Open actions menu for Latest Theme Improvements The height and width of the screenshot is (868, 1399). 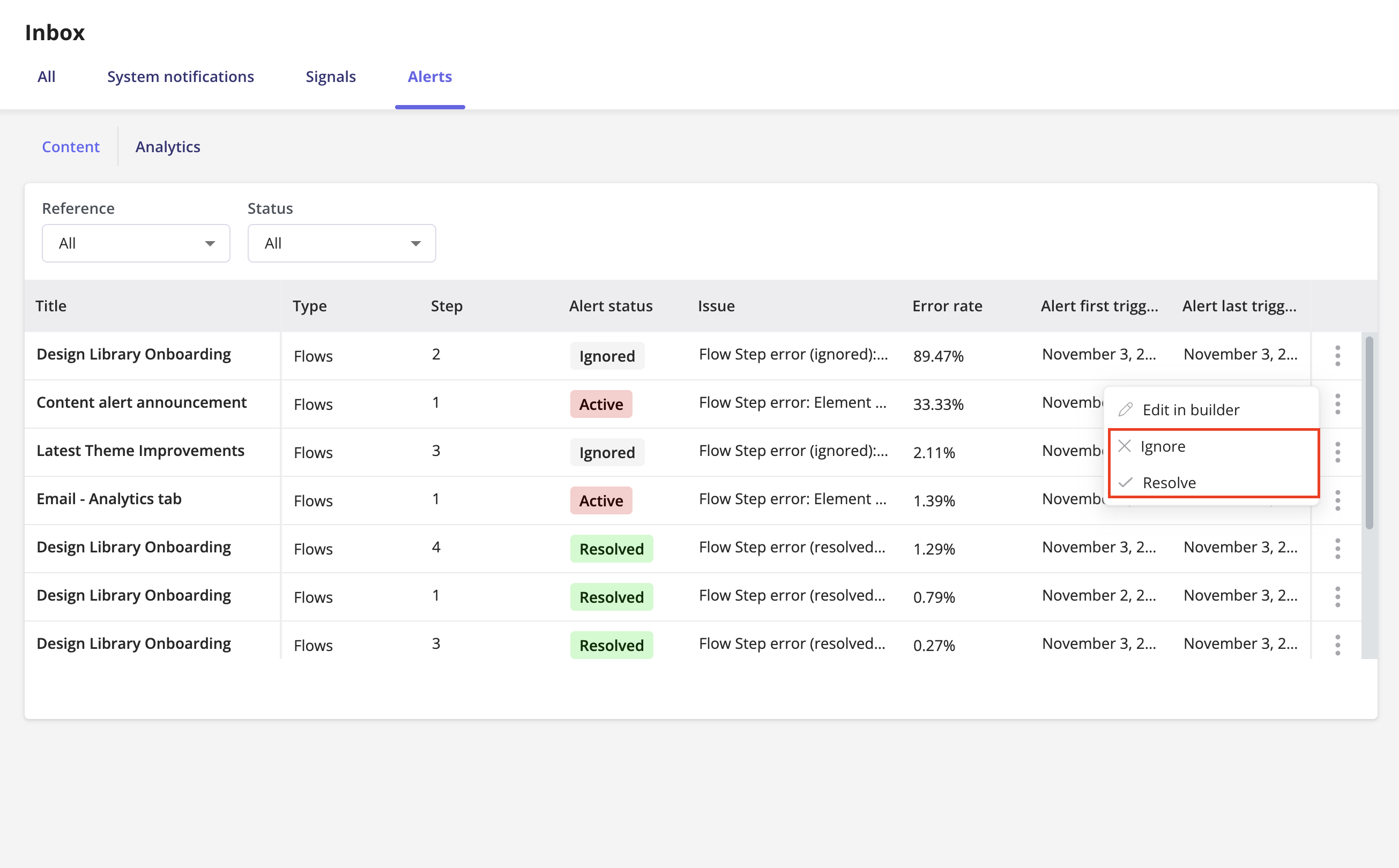1337,452
